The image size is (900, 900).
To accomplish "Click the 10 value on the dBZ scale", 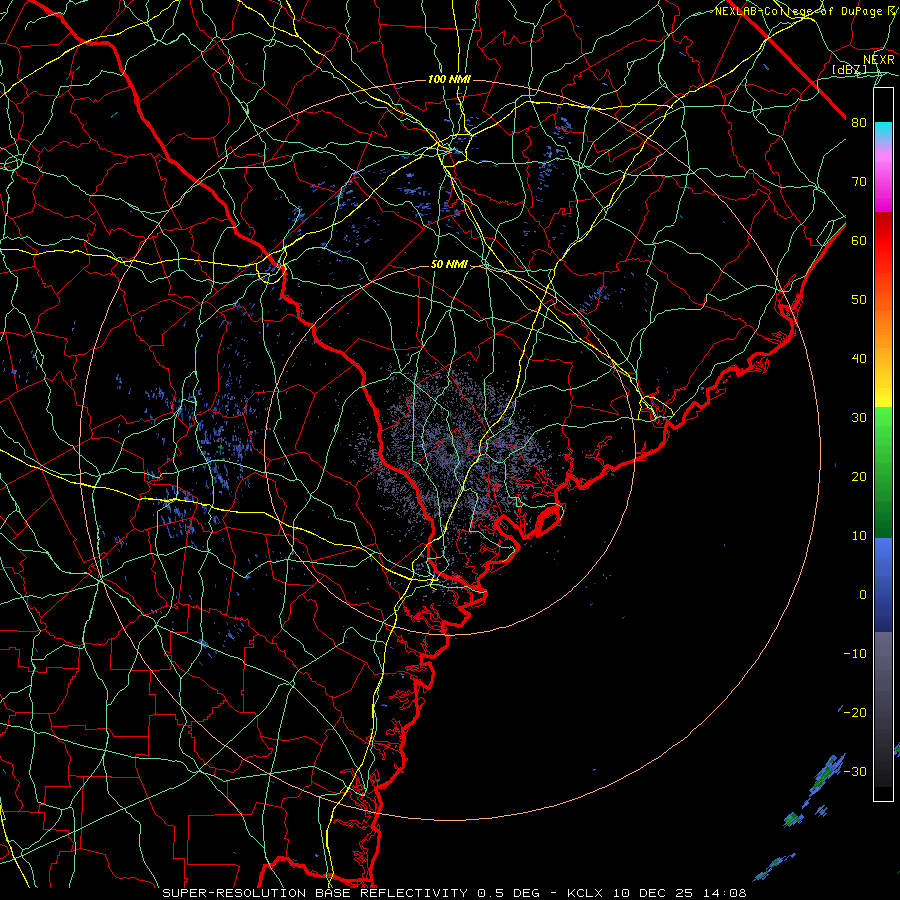I will [859, 536].
